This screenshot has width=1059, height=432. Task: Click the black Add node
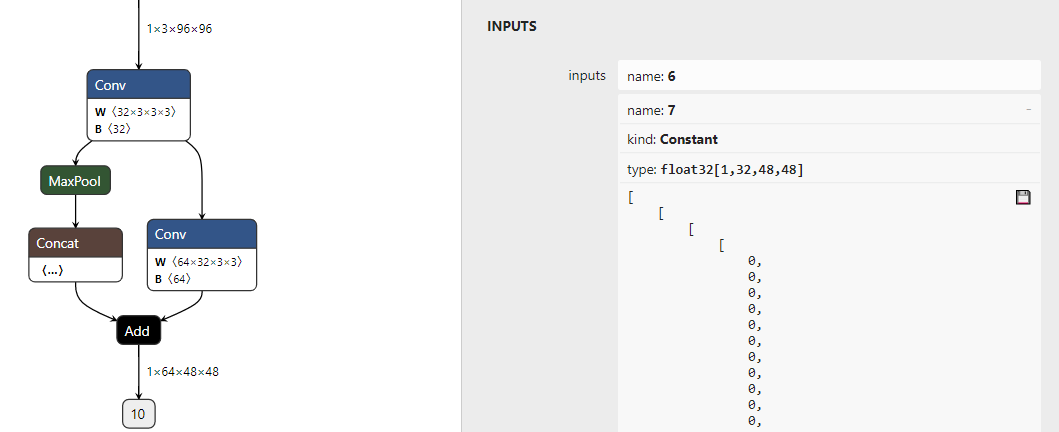138,329
